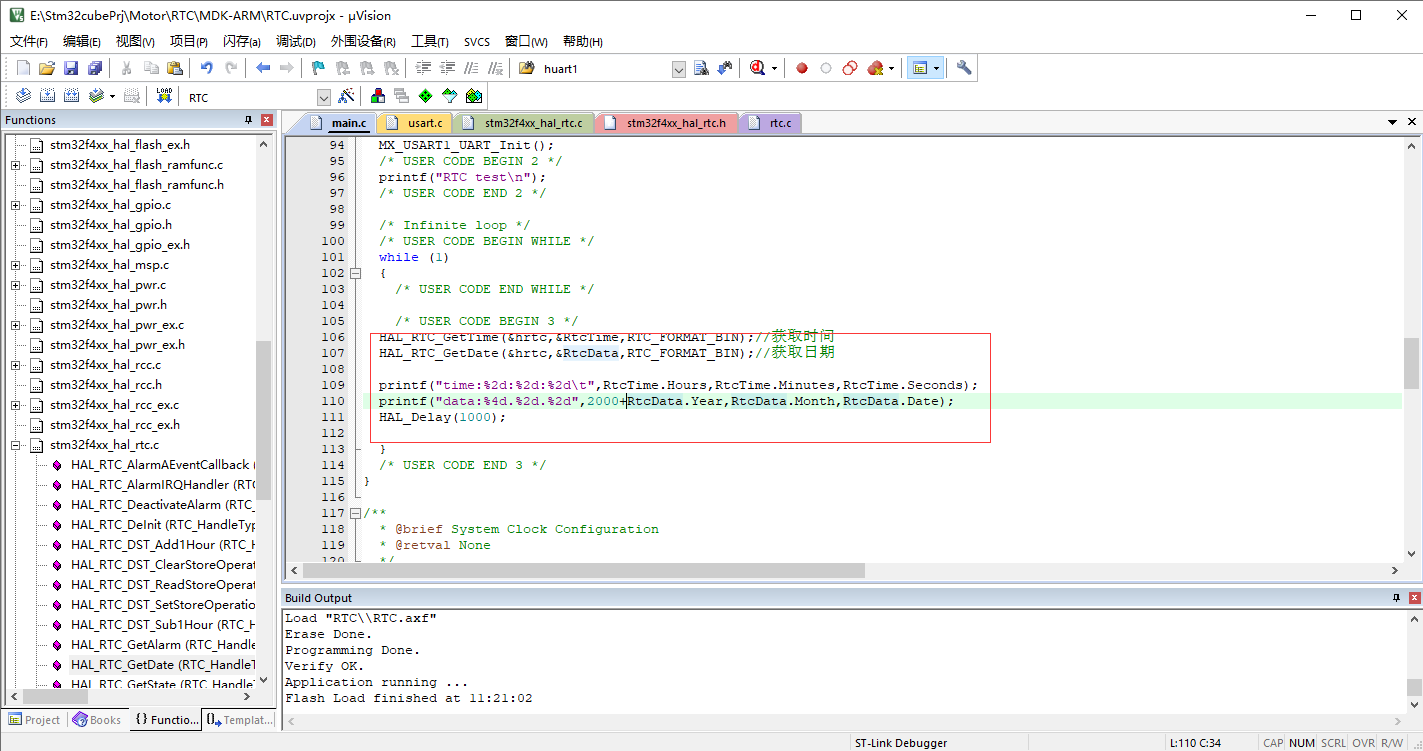Kill all breakpoints in program
1423x751 pixels.
pos(876,67)
